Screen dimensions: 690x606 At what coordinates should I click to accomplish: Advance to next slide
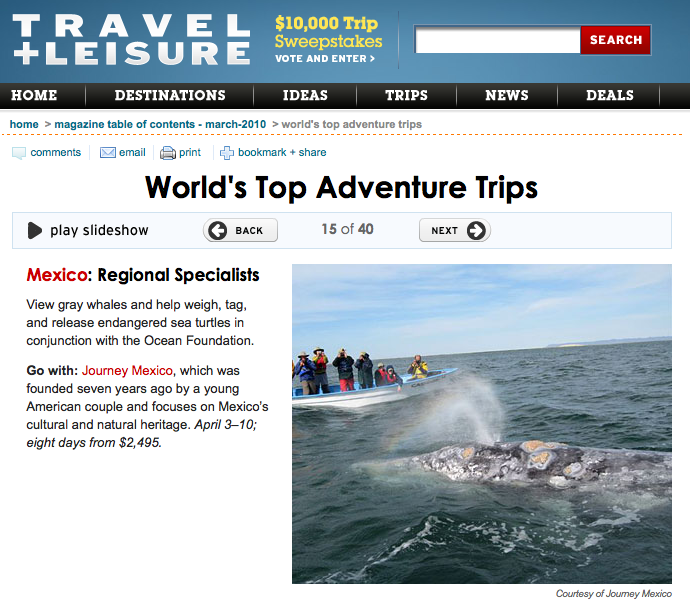(455, 230)
